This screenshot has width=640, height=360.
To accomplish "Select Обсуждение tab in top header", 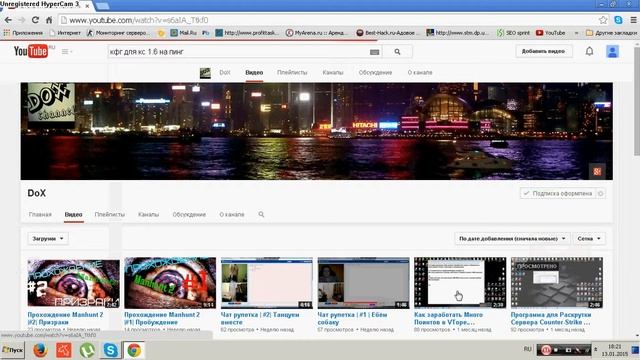I will 375,73.
